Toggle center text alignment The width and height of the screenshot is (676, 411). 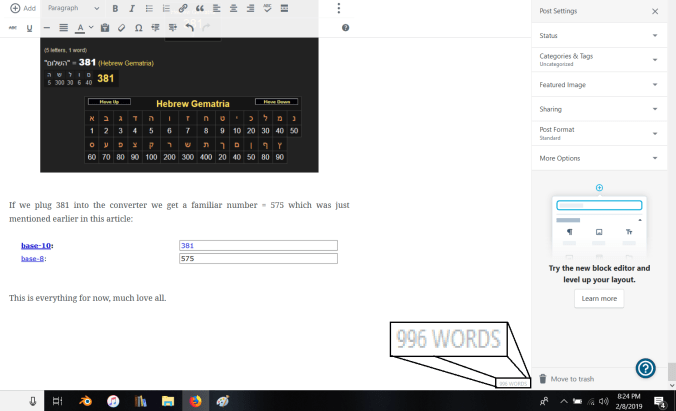pos(233,8)
